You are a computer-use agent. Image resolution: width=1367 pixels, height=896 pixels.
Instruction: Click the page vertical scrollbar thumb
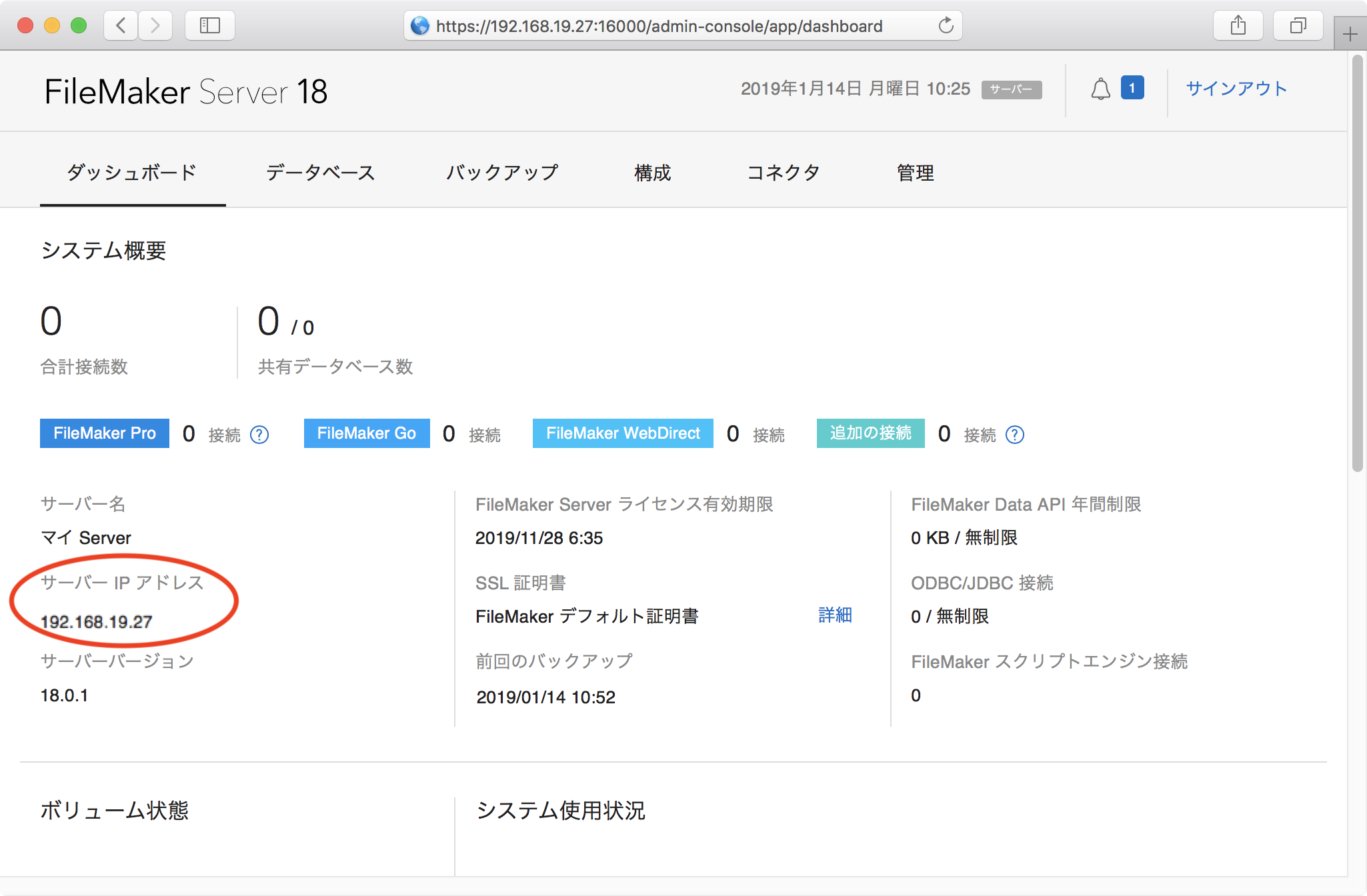(x=1357, y=263)
